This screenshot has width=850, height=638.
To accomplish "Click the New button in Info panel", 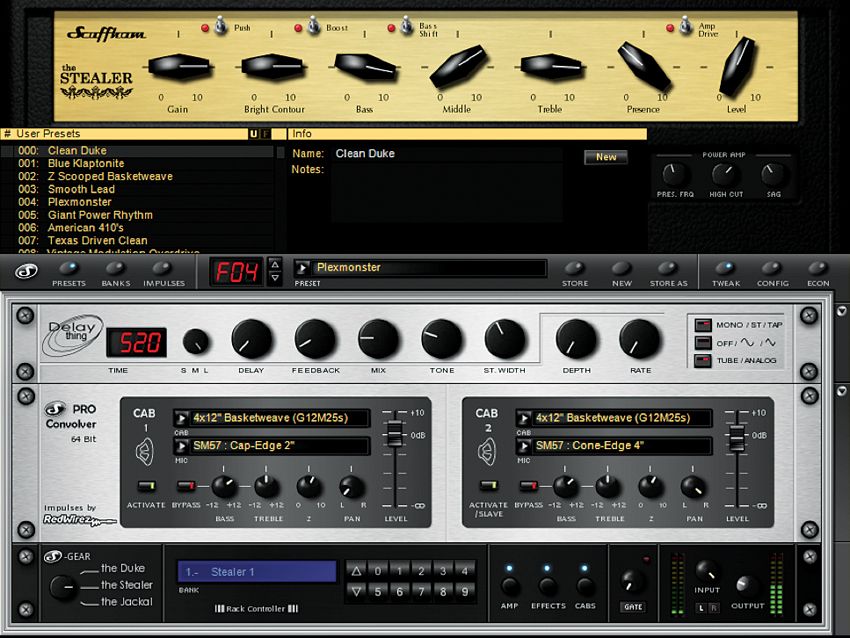I will [606, 157].
